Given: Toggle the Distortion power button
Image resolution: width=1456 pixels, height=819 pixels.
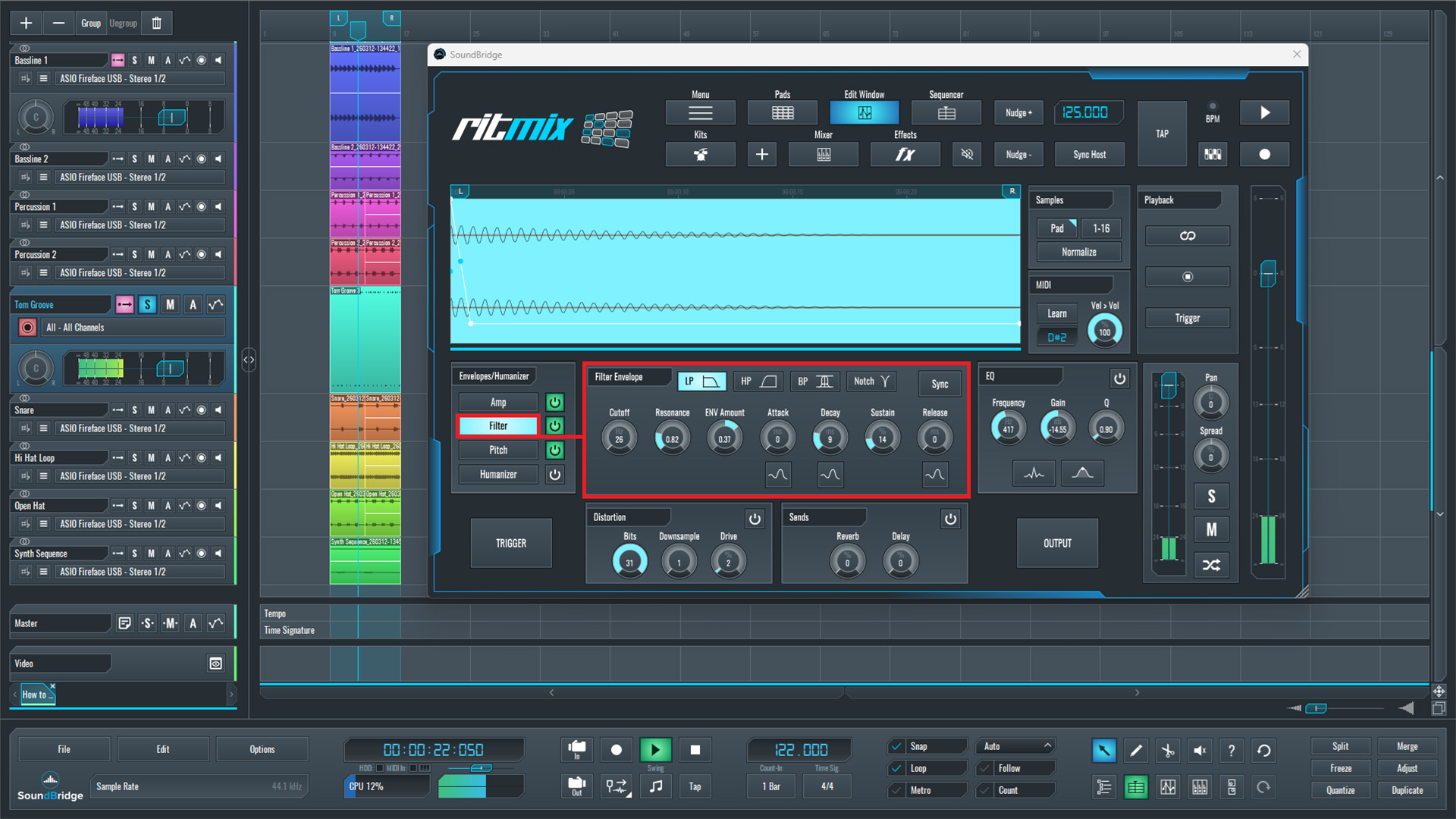Looking at the screenshot, I should (x=755, y=519).
